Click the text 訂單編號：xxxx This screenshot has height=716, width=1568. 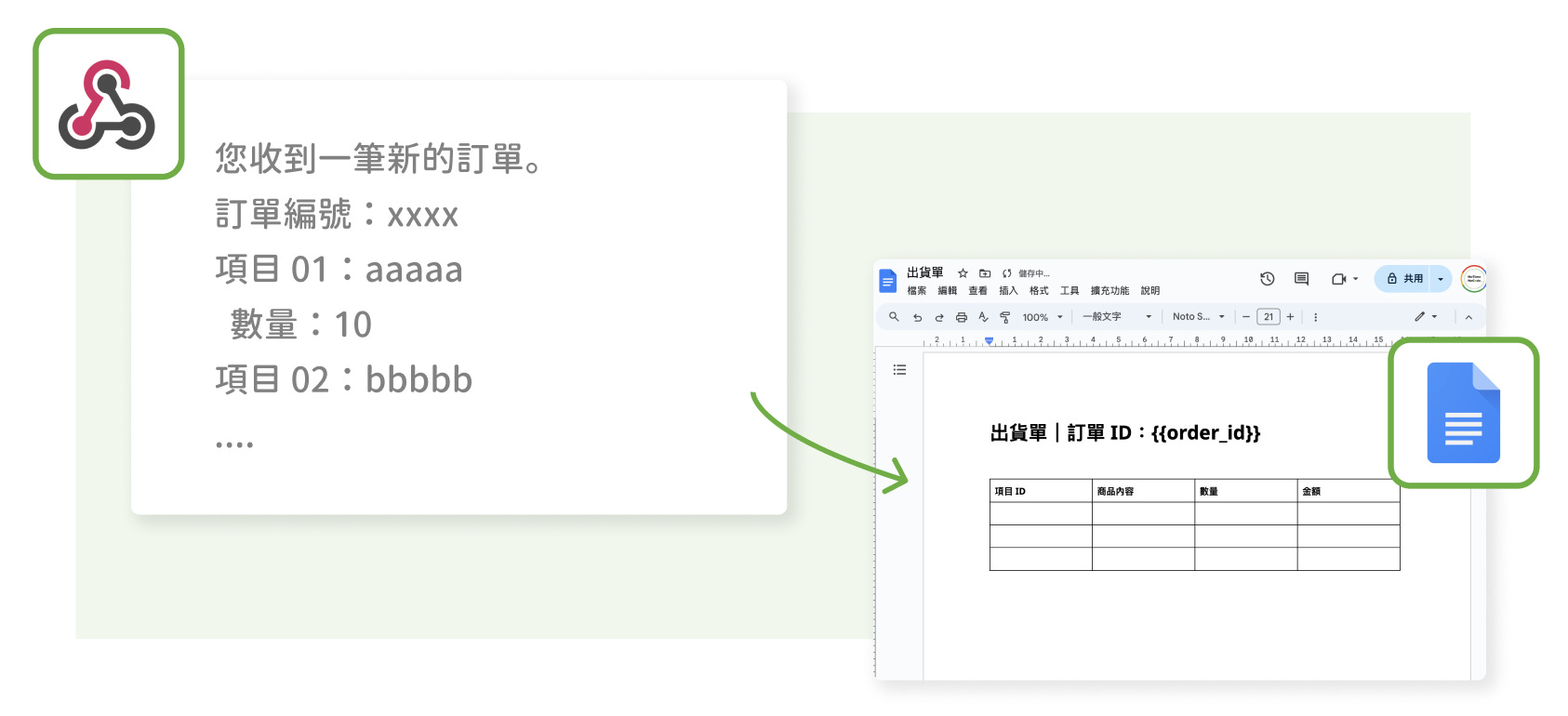pos(337,215)
